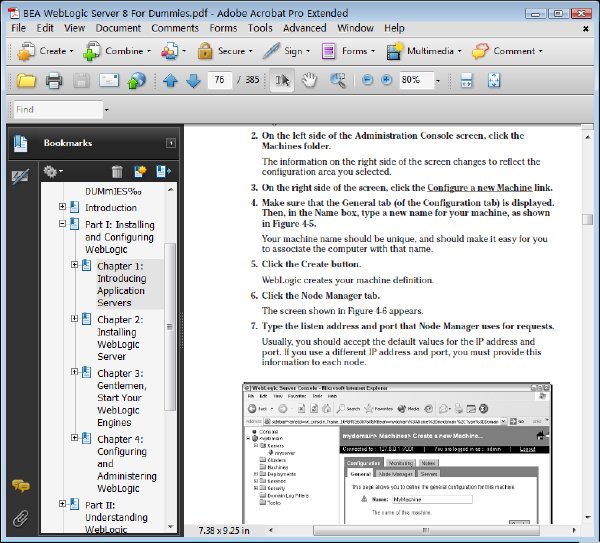
Task: Collapse the Part I bookmark
Action: click(62, 223)
